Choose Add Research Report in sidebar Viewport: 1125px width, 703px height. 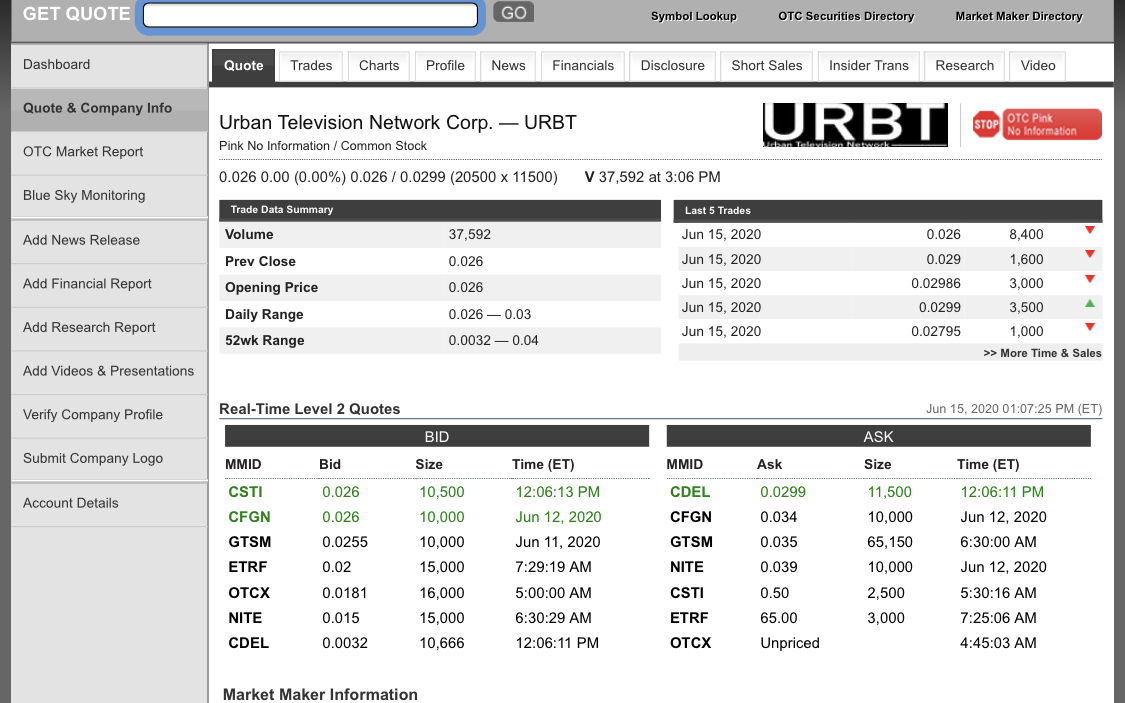click(109, 329)
